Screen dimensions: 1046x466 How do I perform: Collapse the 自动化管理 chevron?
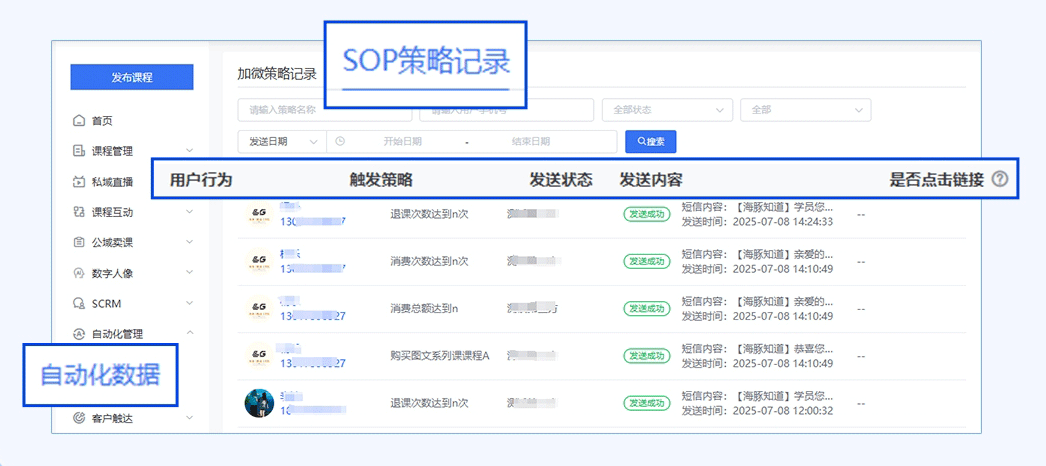click(x=189, y=333)
